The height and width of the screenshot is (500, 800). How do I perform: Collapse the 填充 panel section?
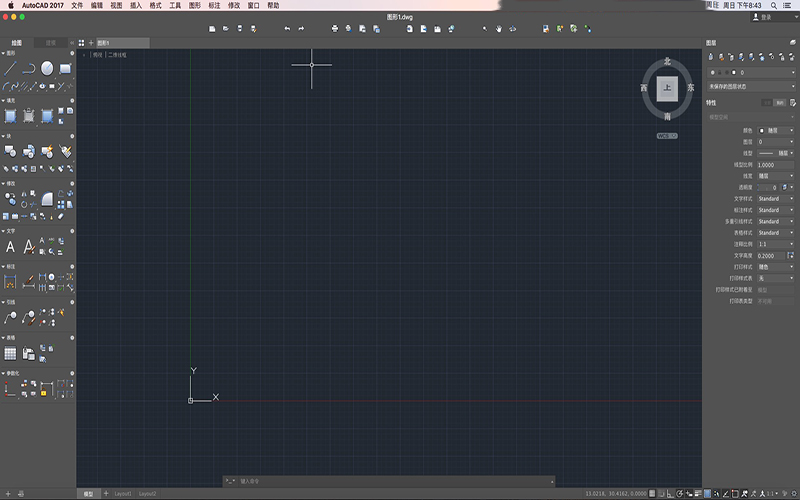4,101
